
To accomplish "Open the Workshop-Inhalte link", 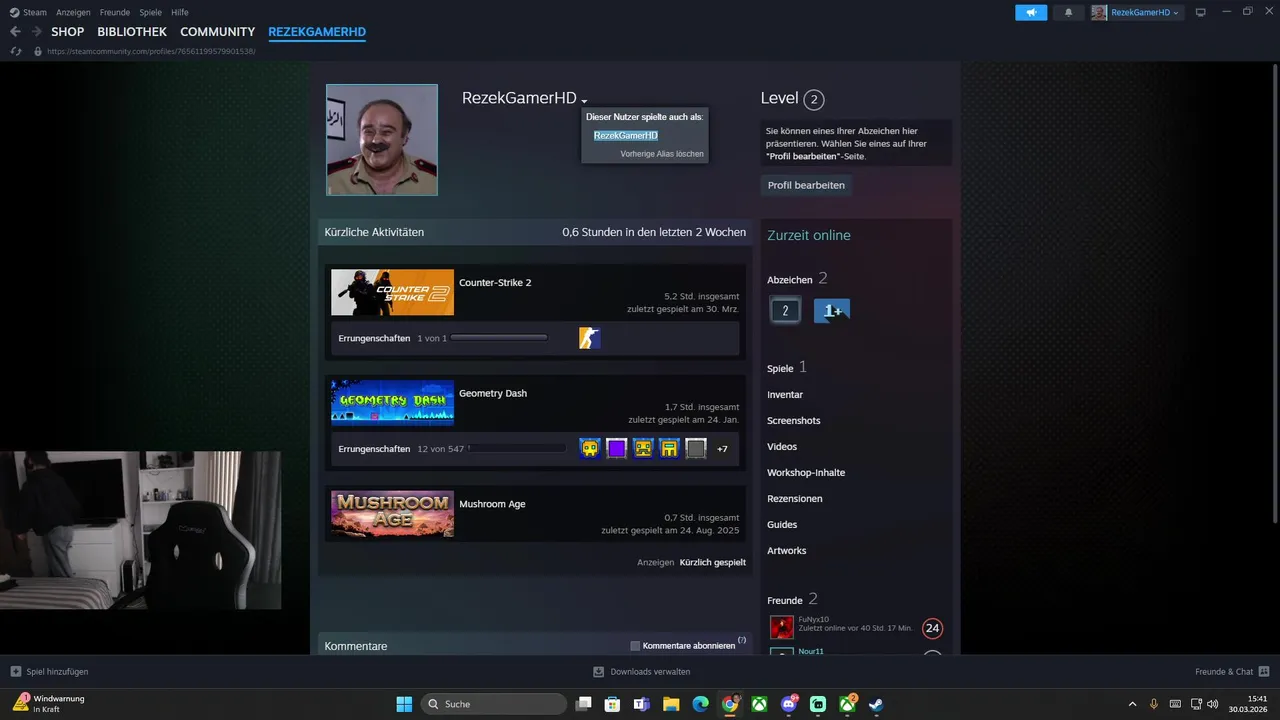I will tap(806, 473).
